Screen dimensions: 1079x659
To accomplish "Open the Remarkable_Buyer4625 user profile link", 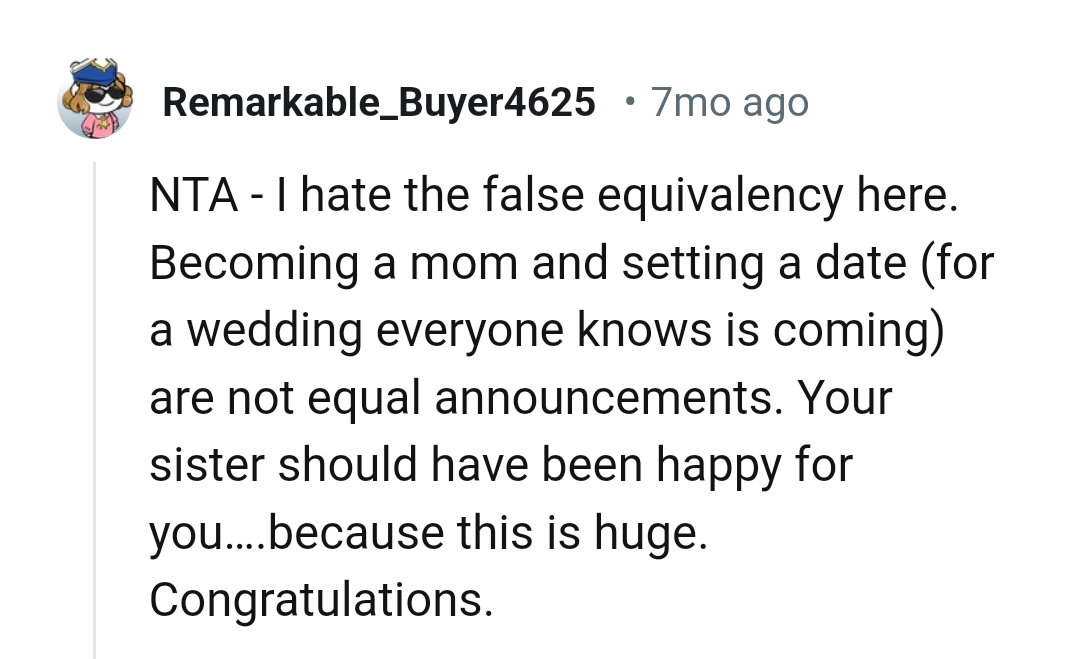I will click(x=378, y=102).
